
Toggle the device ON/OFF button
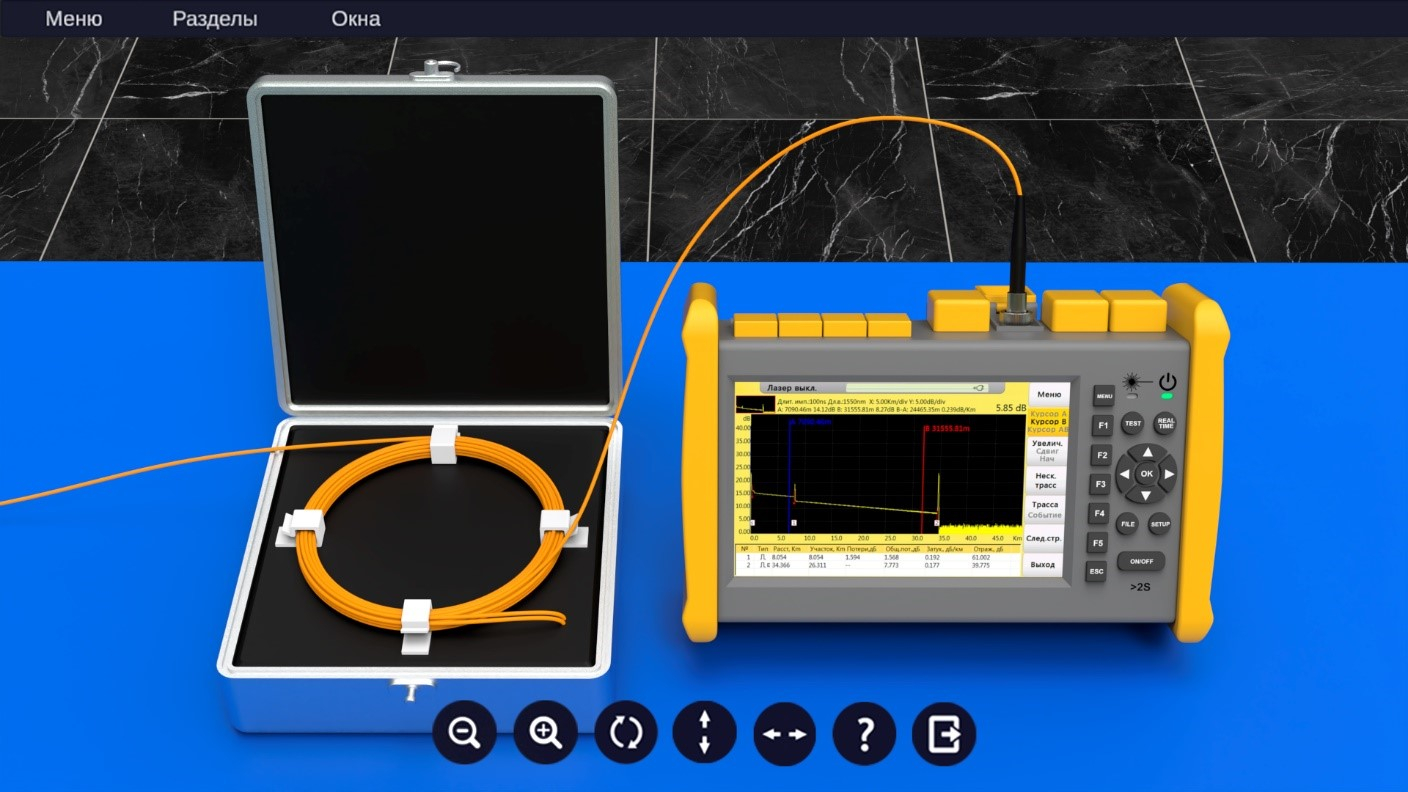pos(1141,561)
